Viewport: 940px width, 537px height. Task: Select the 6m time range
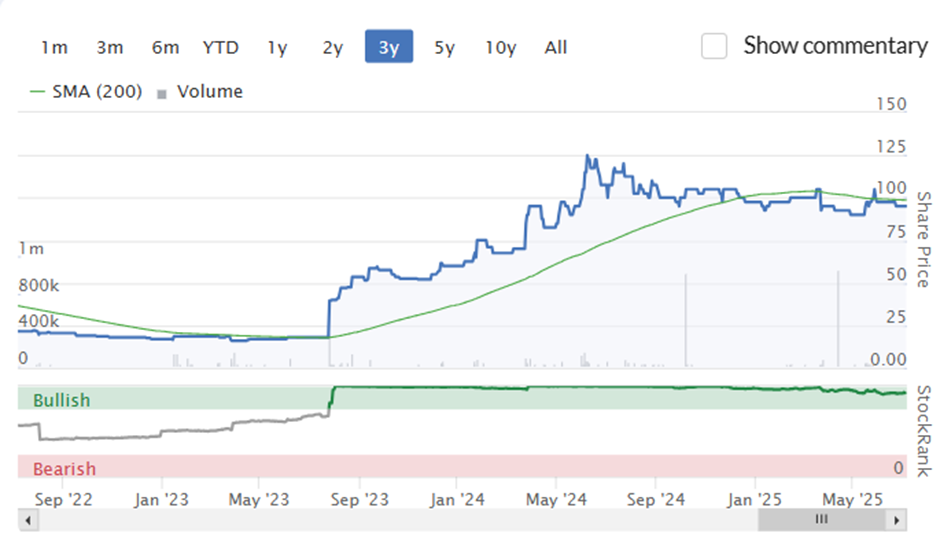point(165,47)
